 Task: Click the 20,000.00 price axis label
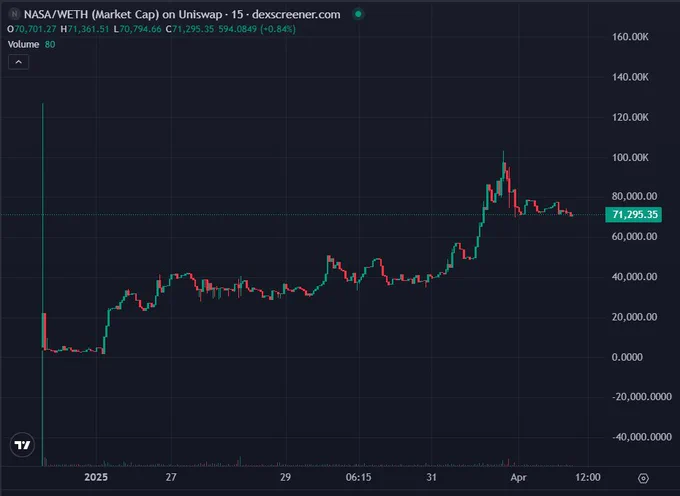(x=634, y=317)
